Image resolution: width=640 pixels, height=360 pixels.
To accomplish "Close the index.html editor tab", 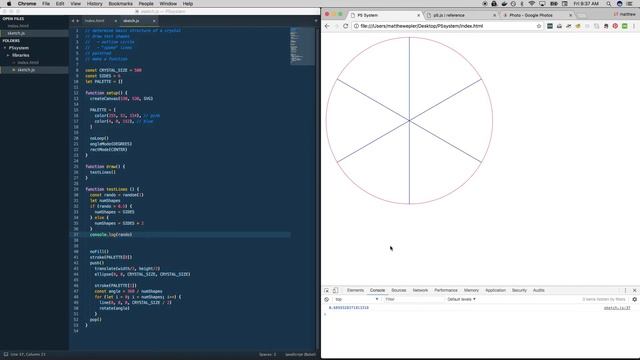I will [116, 21].
